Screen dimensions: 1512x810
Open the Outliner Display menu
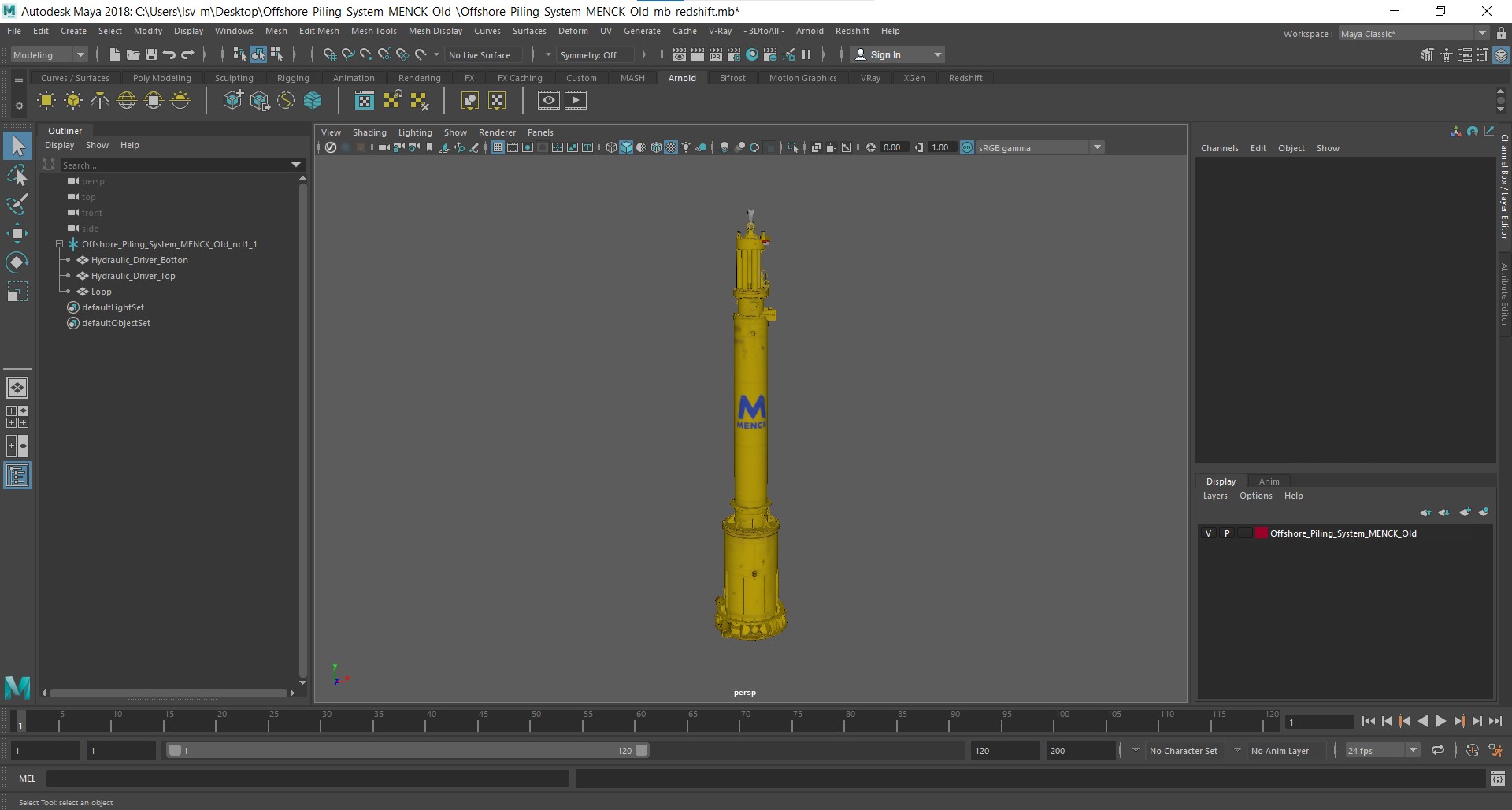(x=59, y=145)
